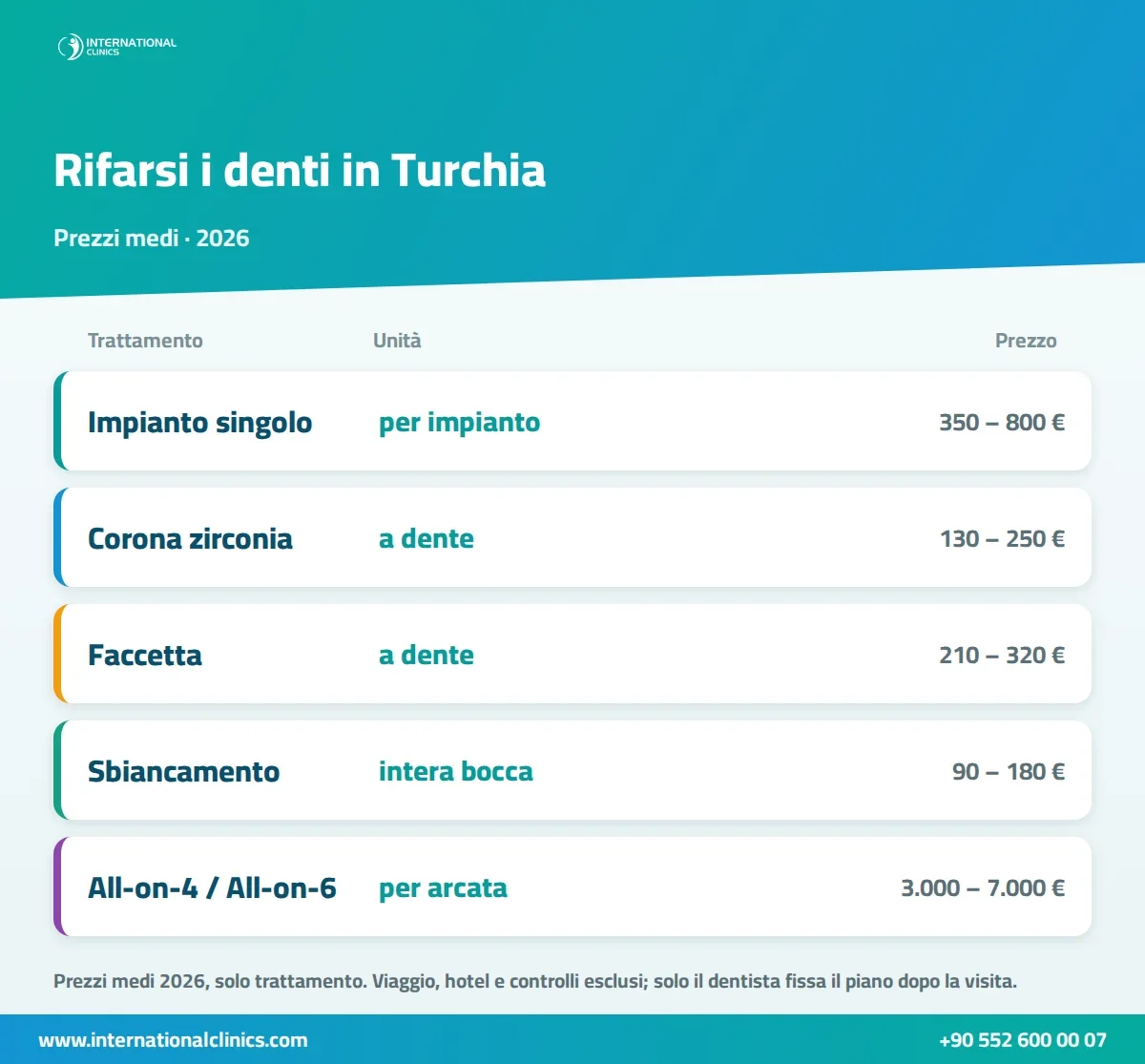Select the 'Sbiancamento' treatment name

click(183, 772)
